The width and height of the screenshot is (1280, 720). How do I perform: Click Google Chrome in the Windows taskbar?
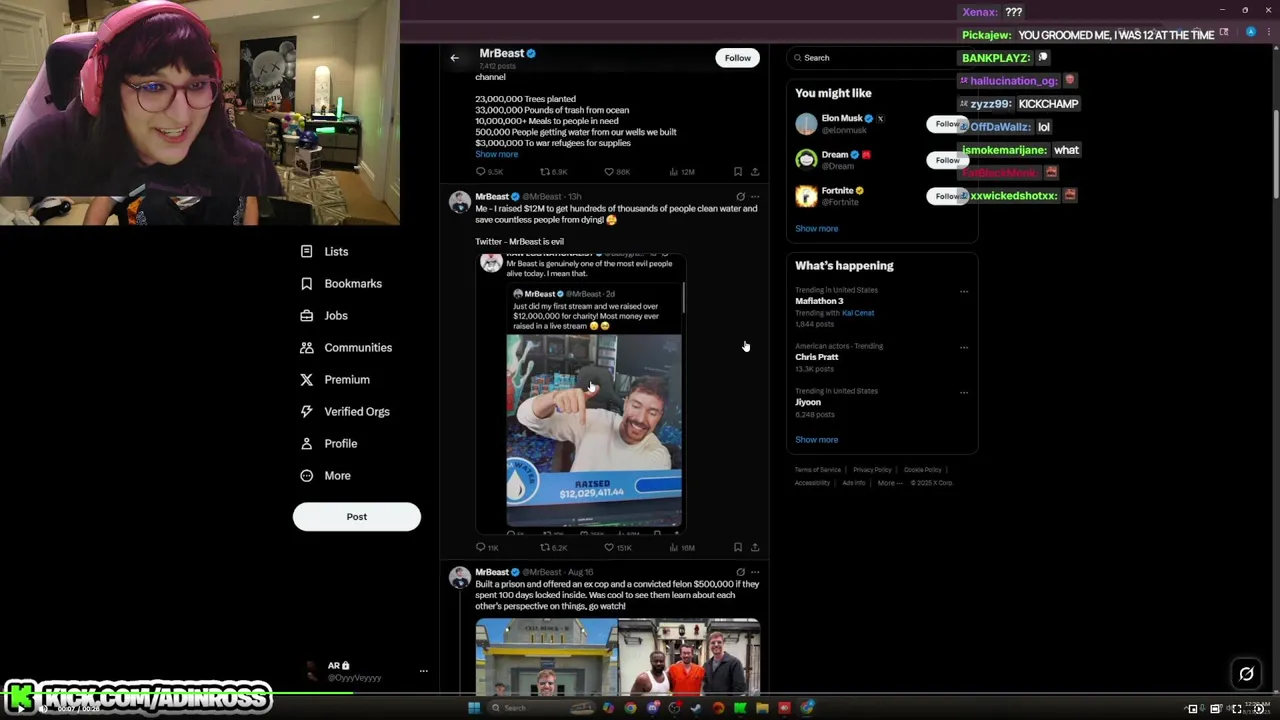630,708
